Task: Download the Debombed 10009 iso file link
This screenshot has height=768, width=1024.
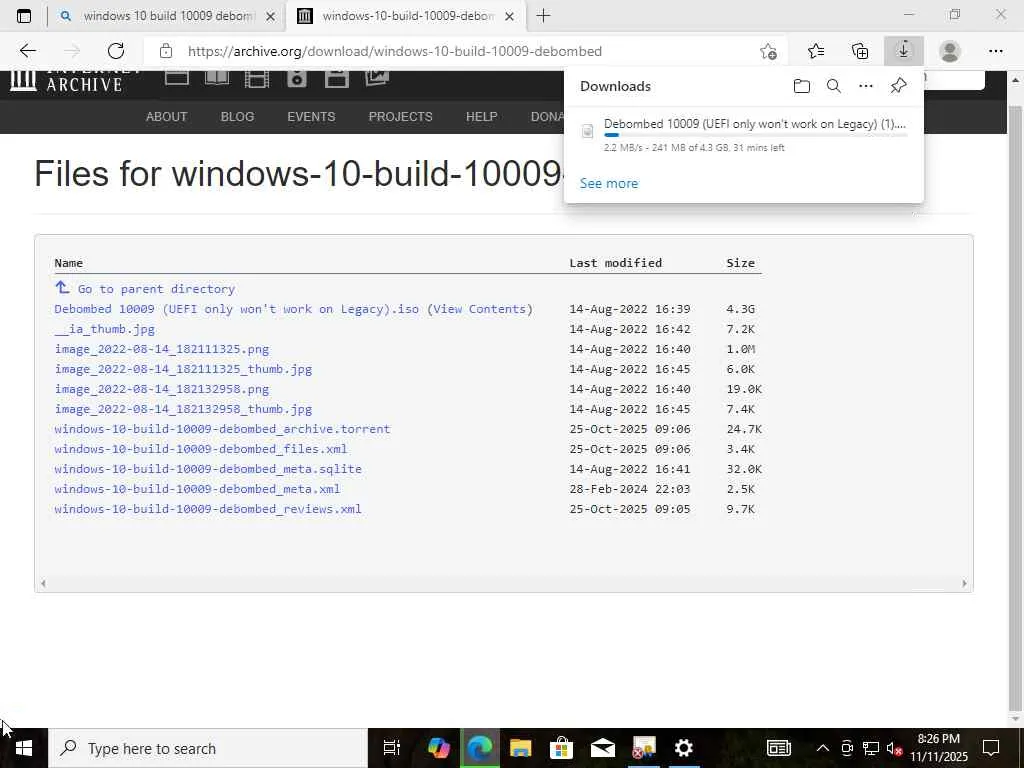Action: click(x=236, y=309)
